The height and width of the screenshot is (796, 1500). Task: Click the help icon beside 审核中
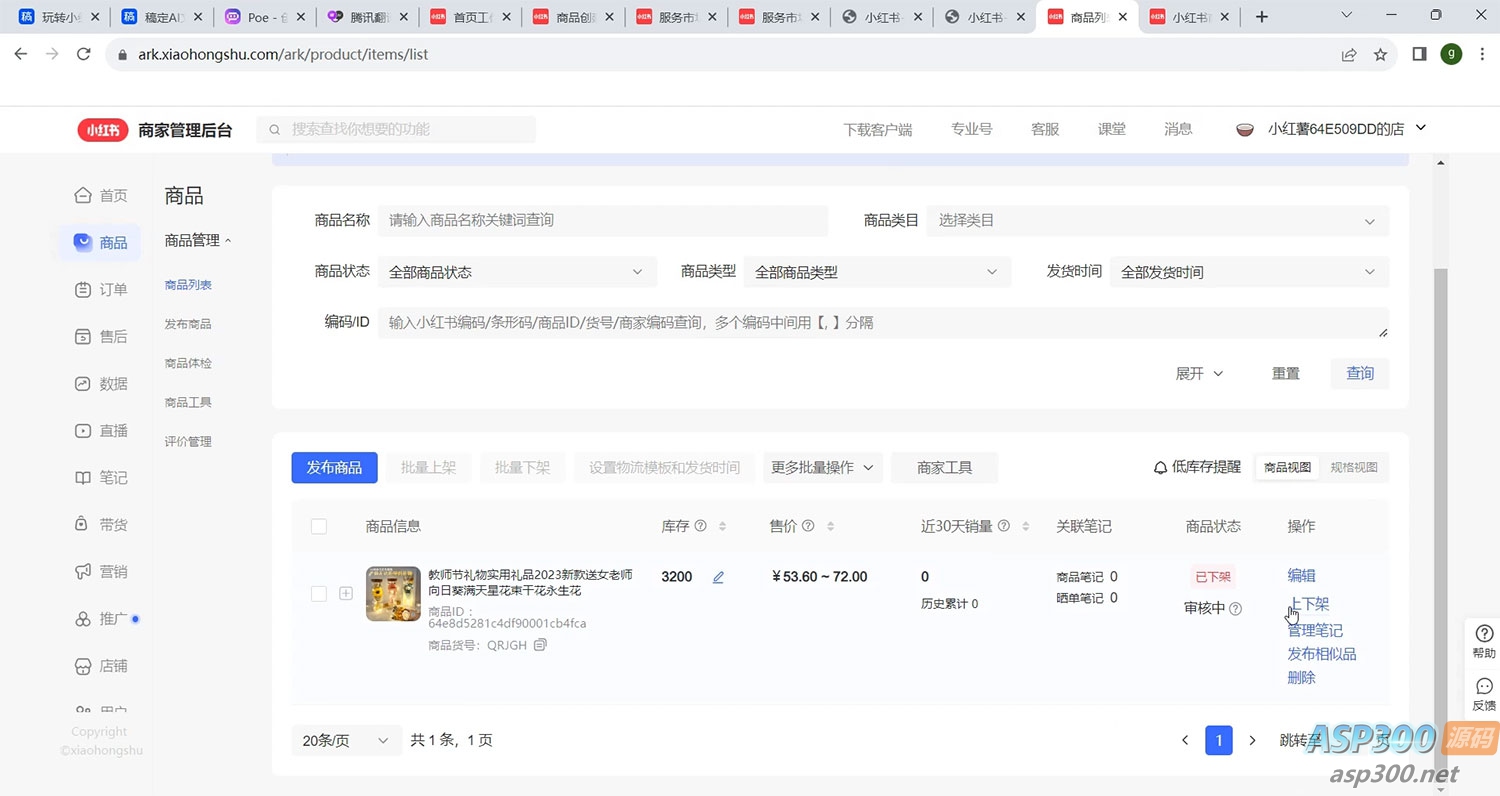(x=1235, y=608)
